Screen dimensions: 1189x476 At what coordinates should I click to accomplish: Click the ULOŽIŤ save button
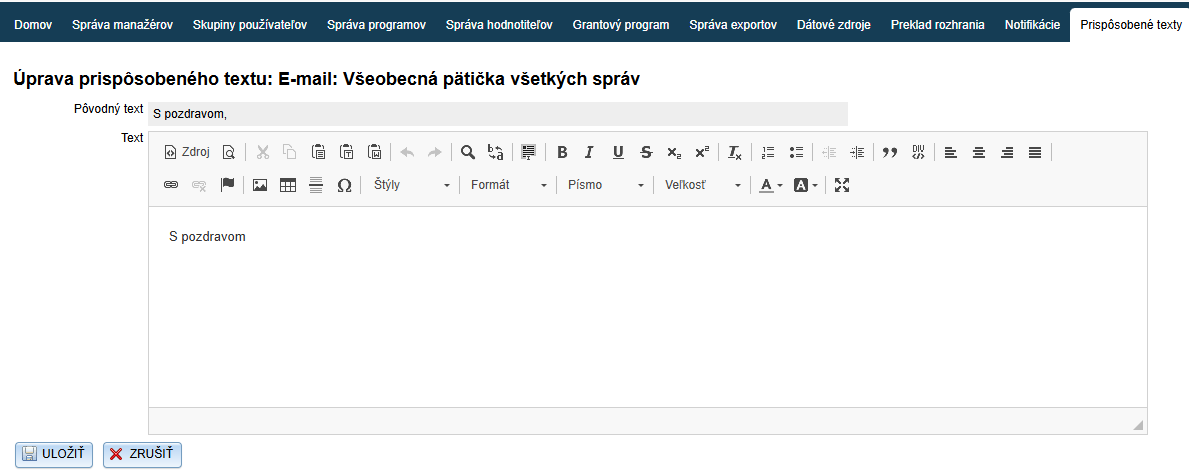point(54,454)
